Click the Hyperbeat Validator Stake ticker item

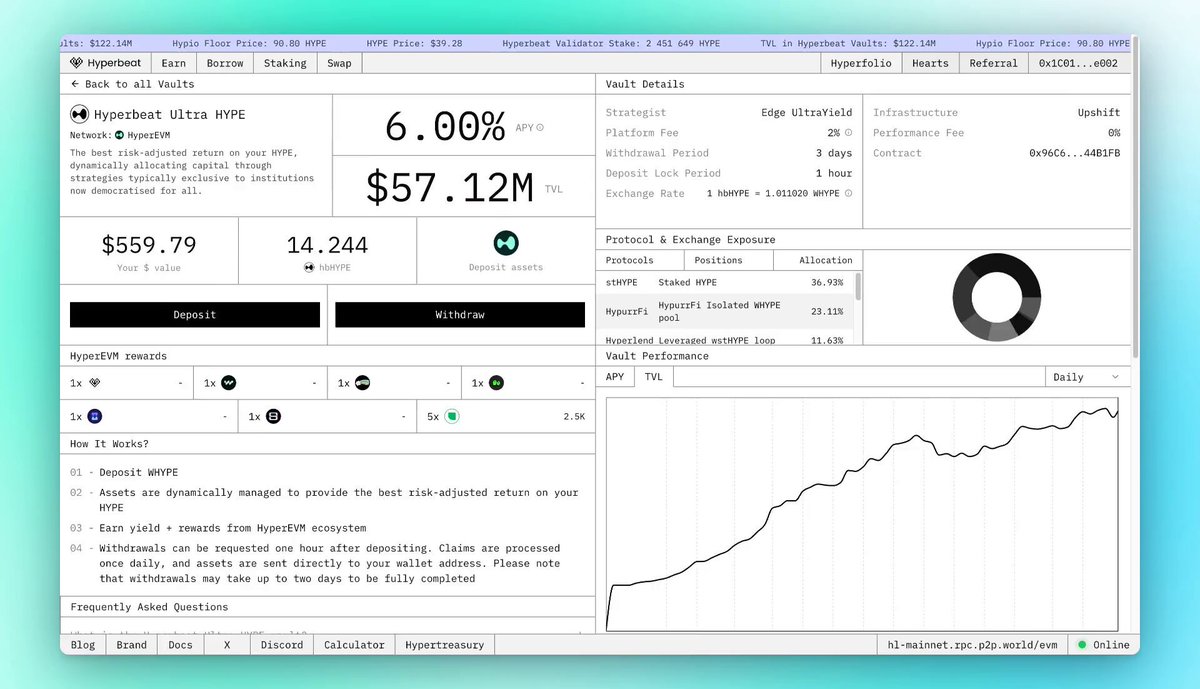click(x=611, y=44)
